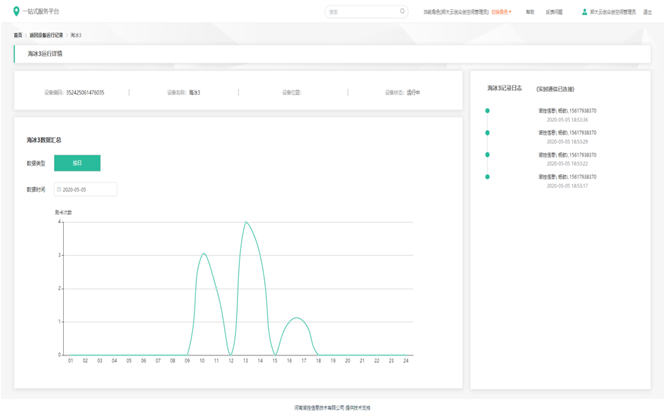Viewport: 665px width, 418px height.
Task: Click the last log dot at 18:53:17
Action: coord(487,177)
